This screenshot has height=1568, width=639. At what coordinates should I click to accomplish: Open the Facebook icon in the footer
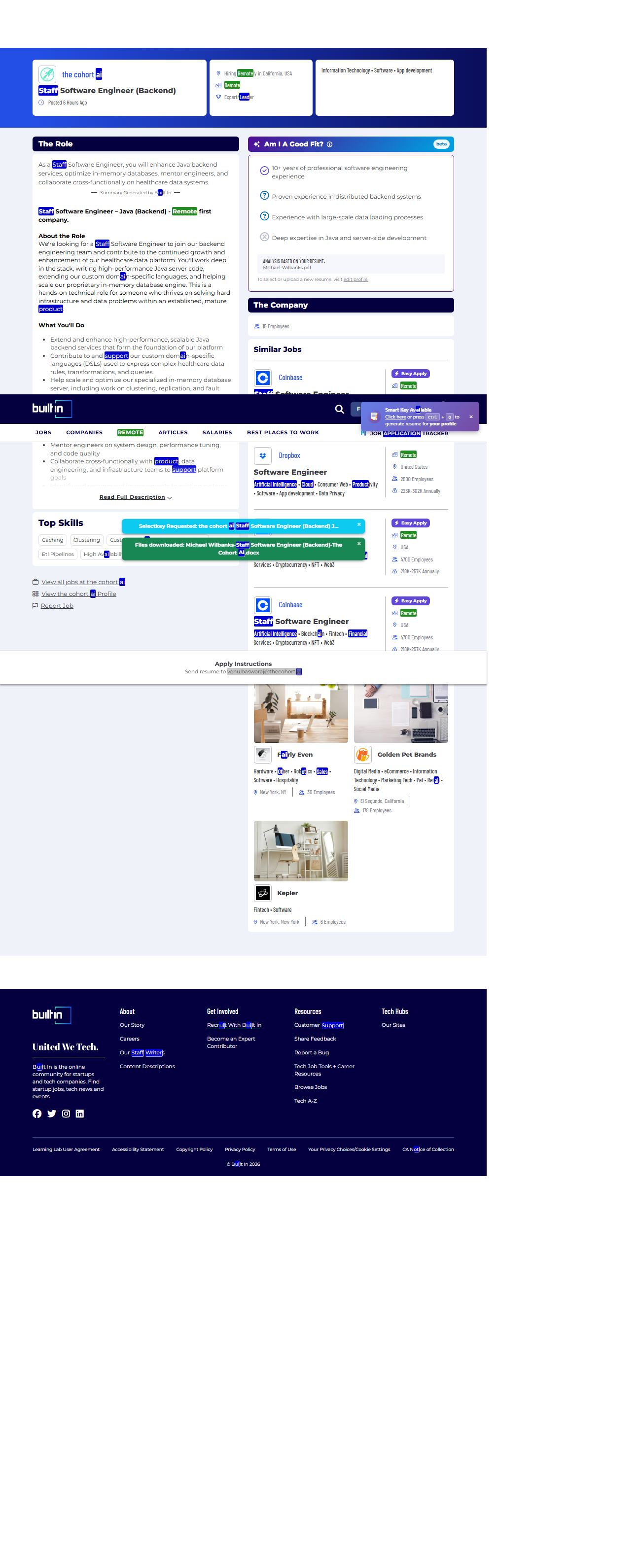[37, 1114]
